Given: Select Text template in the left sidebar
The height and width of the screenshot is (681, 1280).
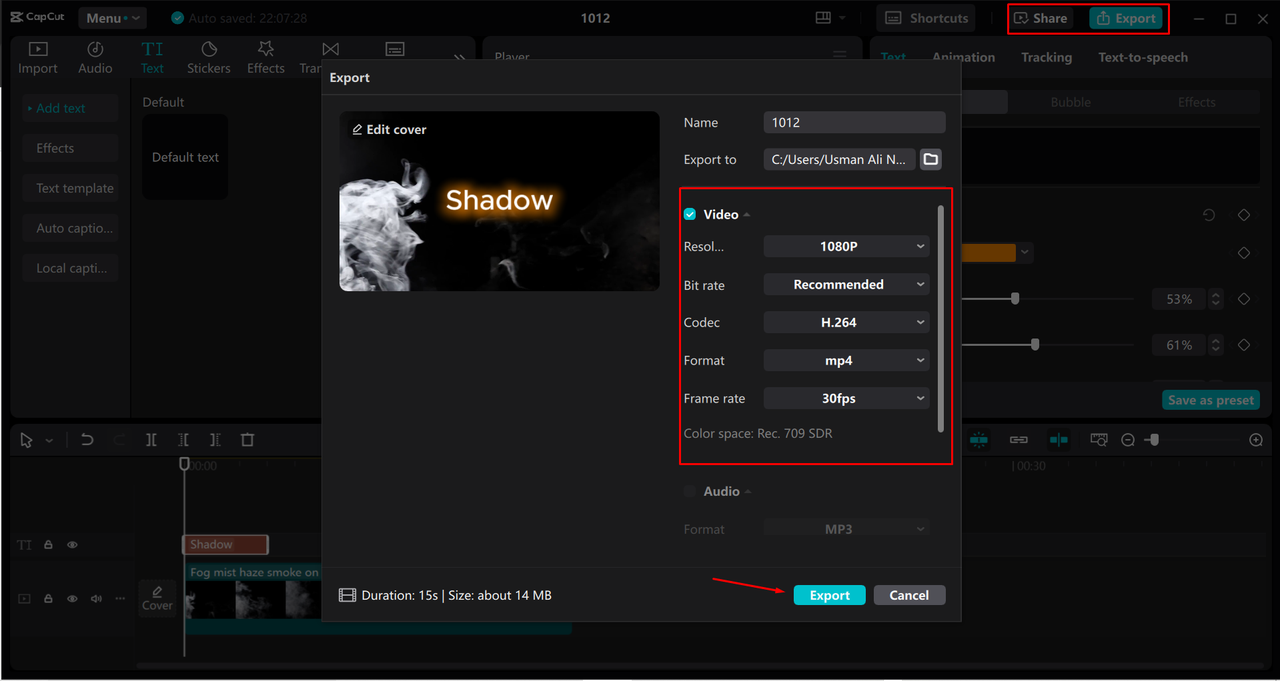Looking at the screenshot, I should click(x=71, y=188).
